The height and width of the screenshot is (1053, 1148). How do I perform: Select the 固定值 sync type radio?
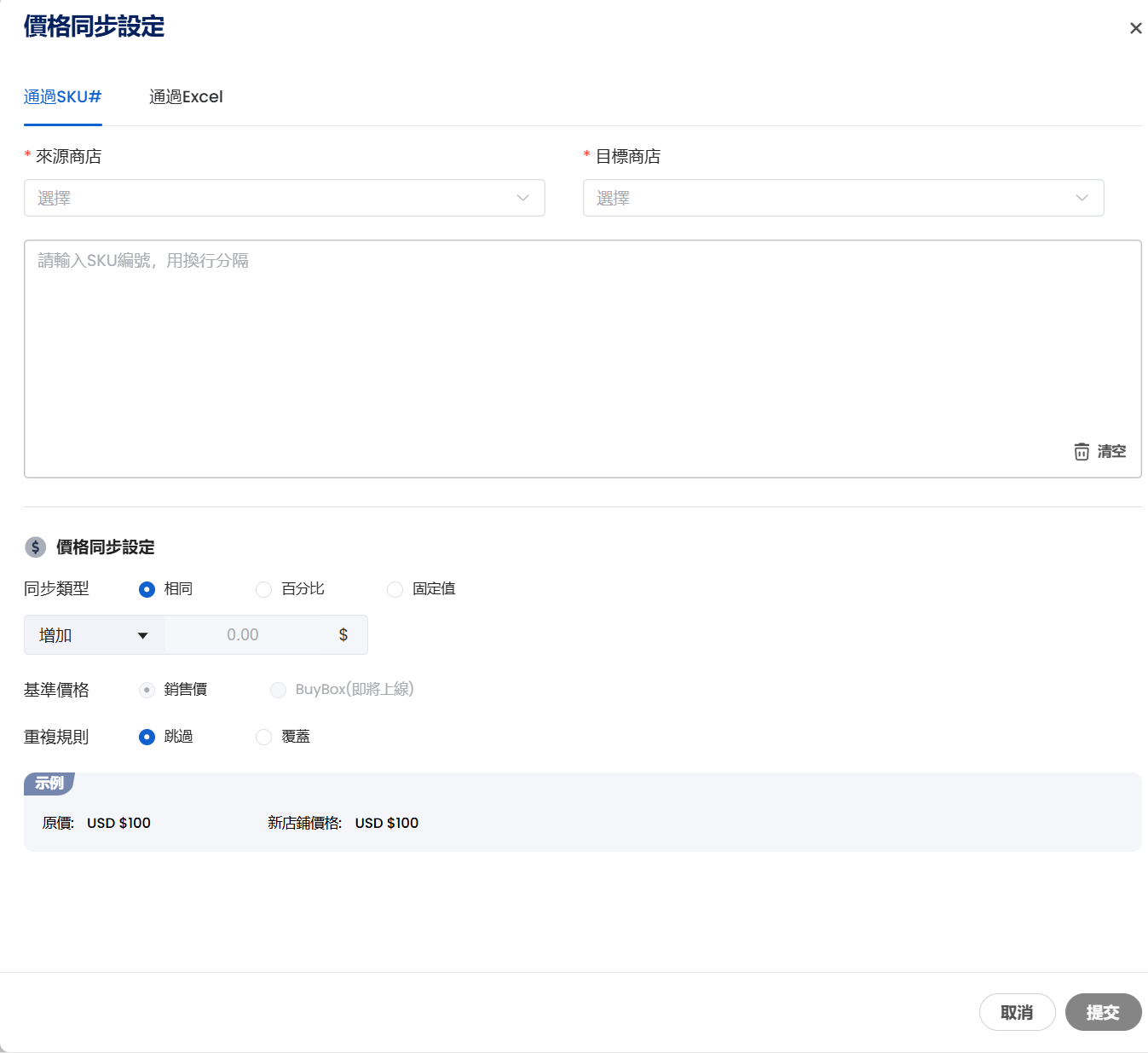(395, 589)
